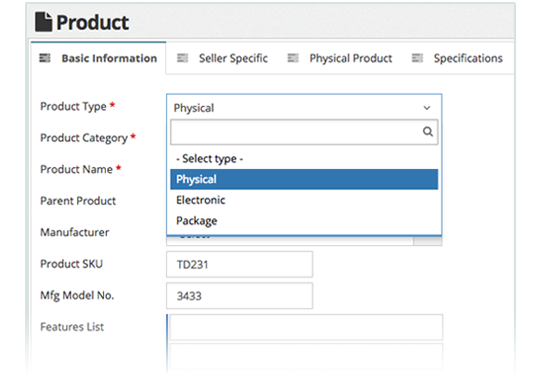The height and width of the screenshot is (373, 540).
Task: Click the Specifications tab list icon
Action: [417, 58]
